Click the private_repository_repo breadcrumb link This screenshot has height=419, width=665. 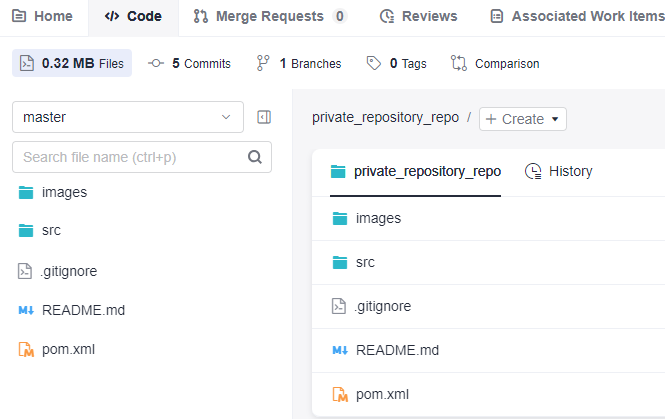(386, 117)
